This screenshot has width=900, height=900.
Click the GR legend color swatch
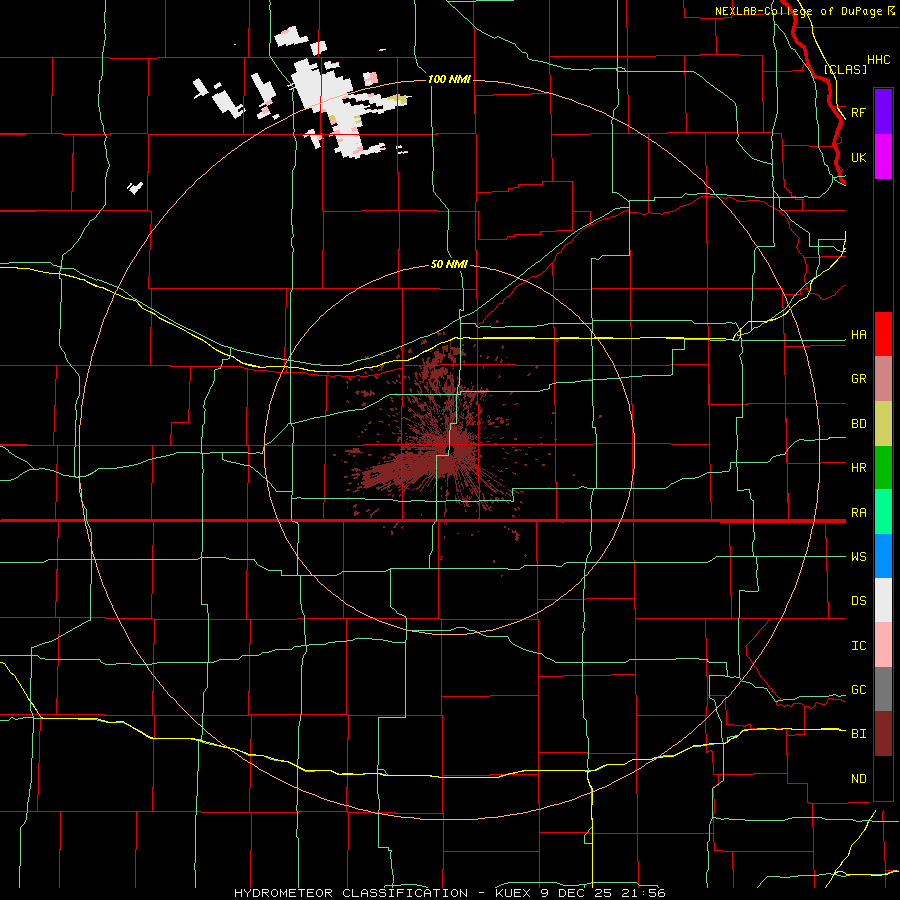883,378
